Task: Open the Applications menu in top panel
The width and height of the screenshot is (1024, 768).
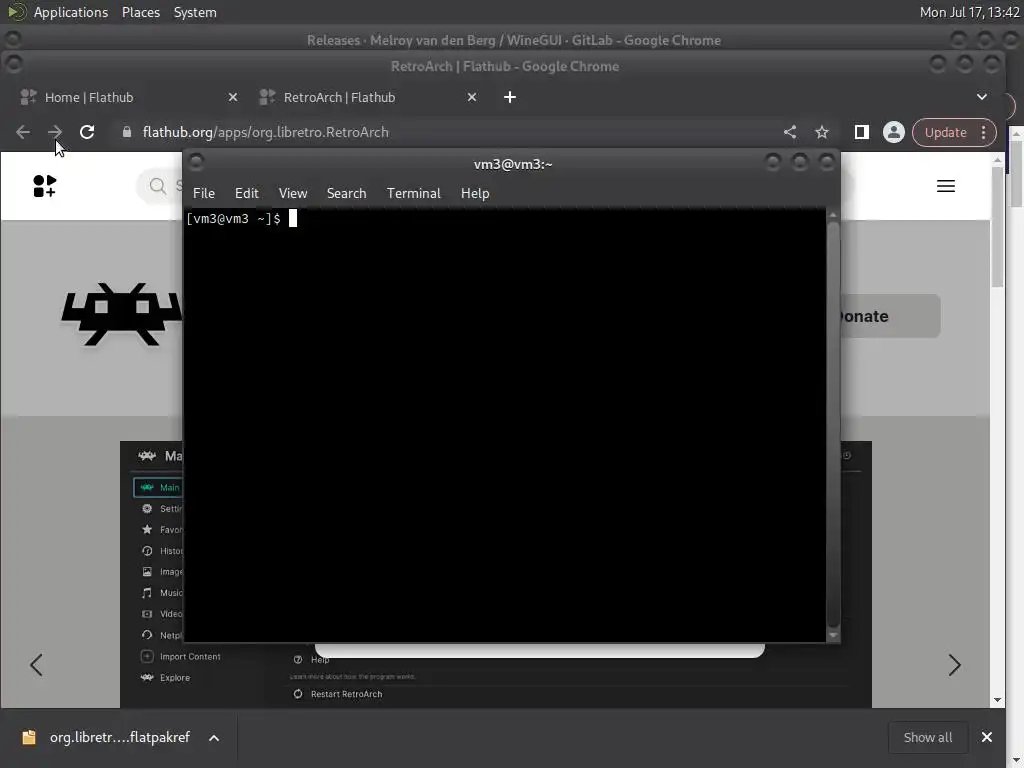Action: coord(71,12)
